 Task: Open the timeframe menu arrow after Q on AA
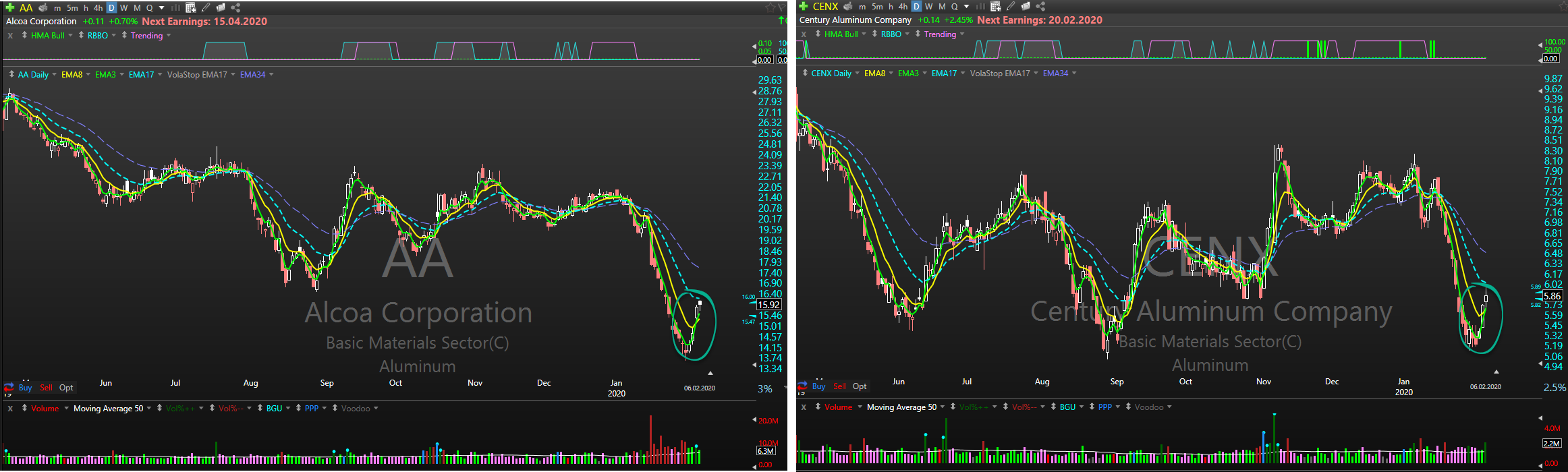tap(162, 7)
